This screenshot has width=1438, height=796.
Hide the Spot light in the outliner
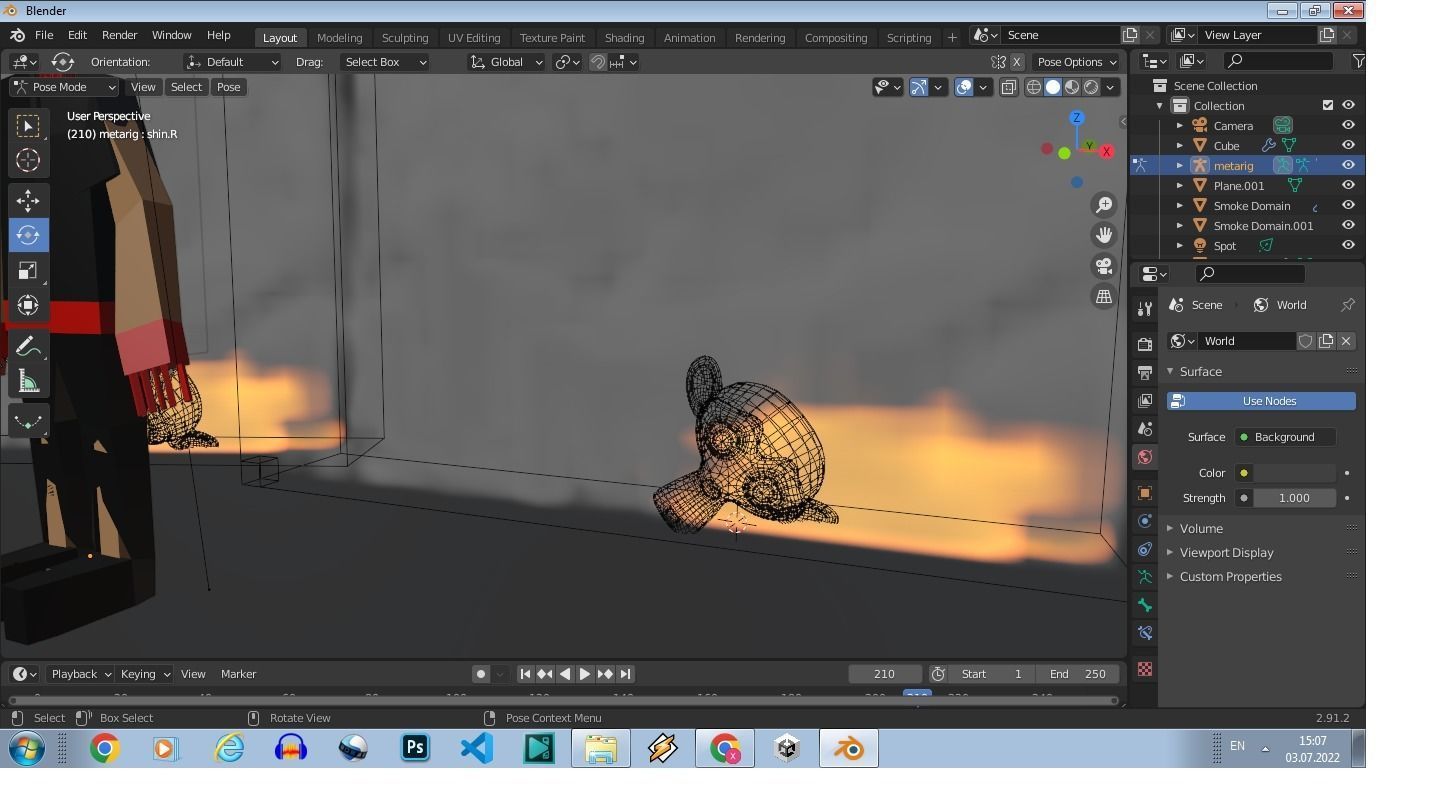pyautogui.click(x=1348, y=245)
